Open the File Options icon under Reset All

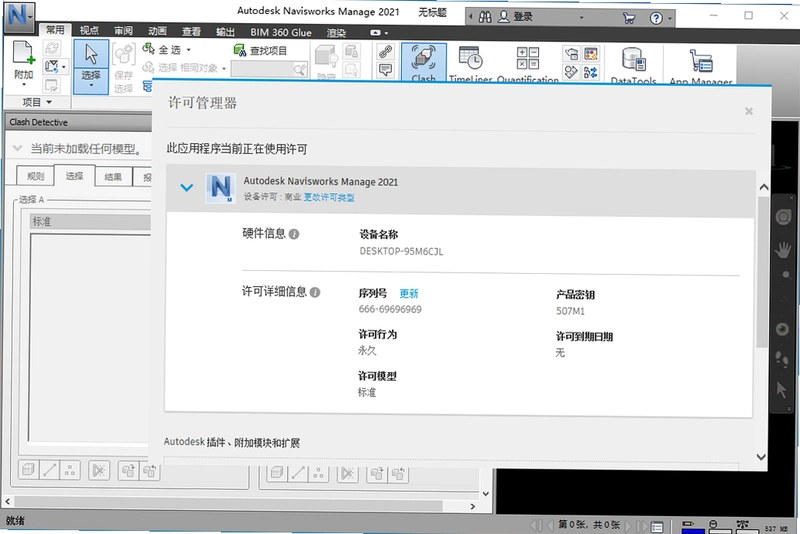coord(52,85)
